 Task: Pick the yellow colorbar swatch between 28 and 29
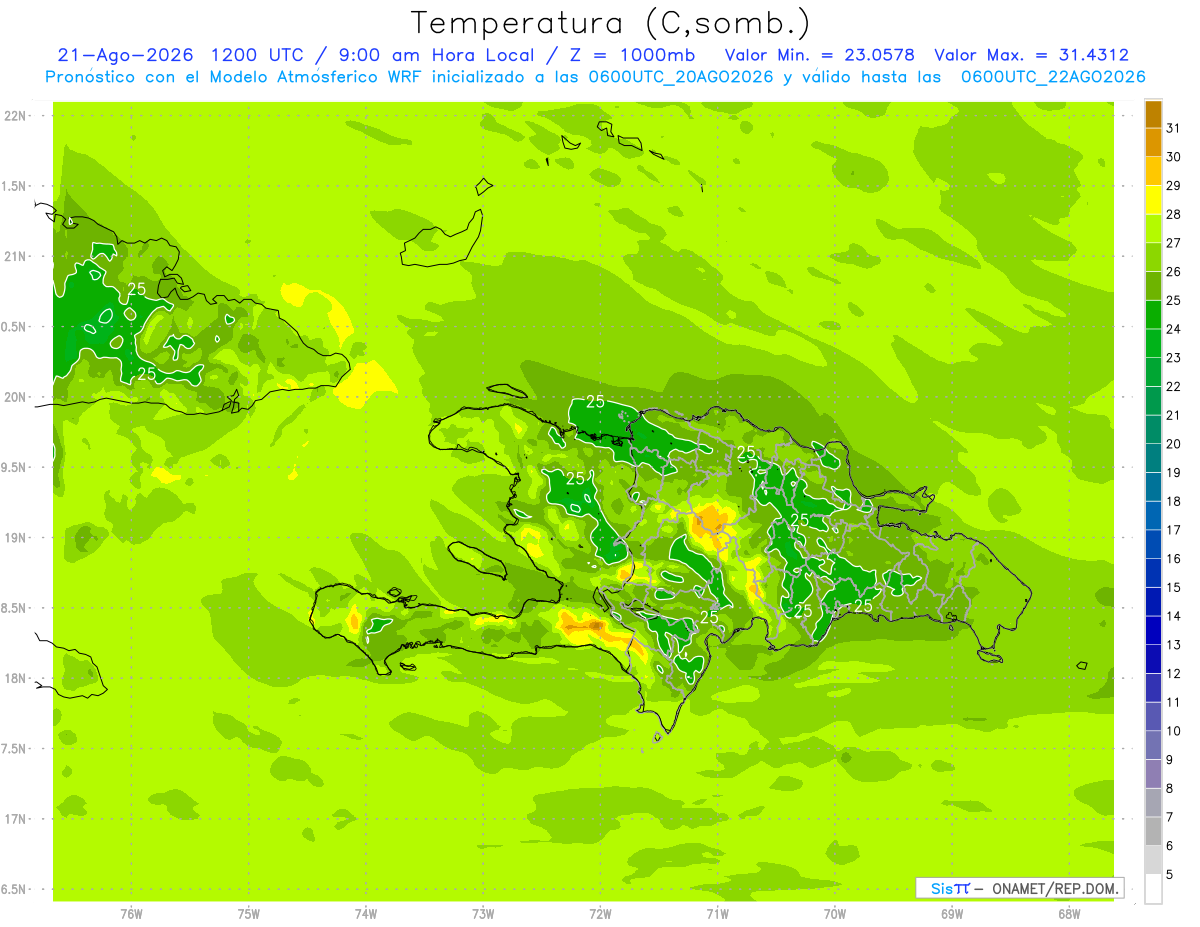coord(1153,200)
